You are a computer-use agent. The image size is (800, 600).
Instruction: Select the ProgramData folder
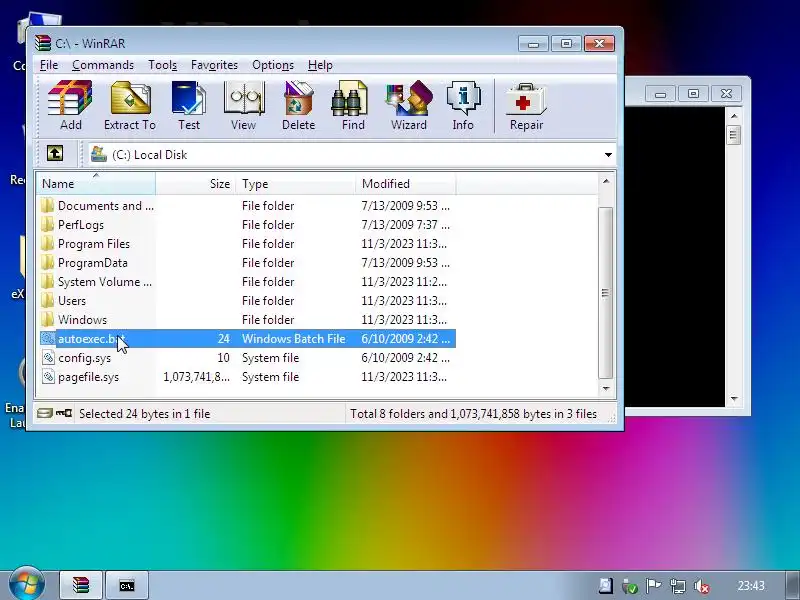click(93, 263)
